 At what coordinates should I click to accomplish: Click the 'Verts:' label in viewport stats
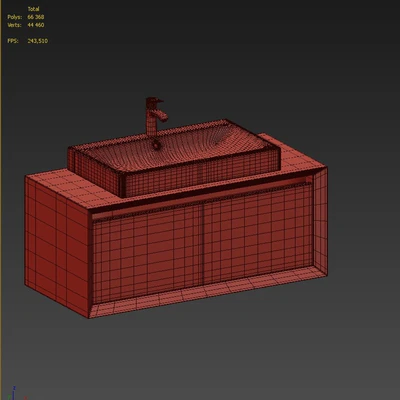coord(14,25)
